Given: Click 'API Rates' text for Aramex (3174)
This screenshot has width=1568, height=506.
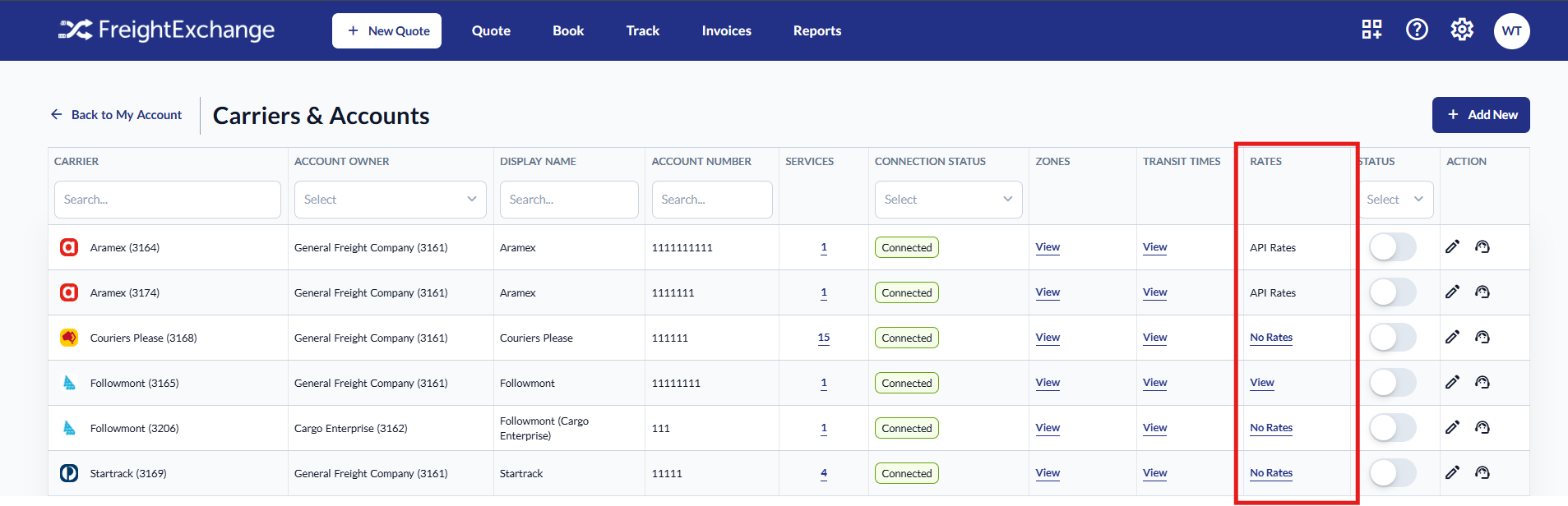Looking at the screenshot, I should click(x=1273, y=292).
